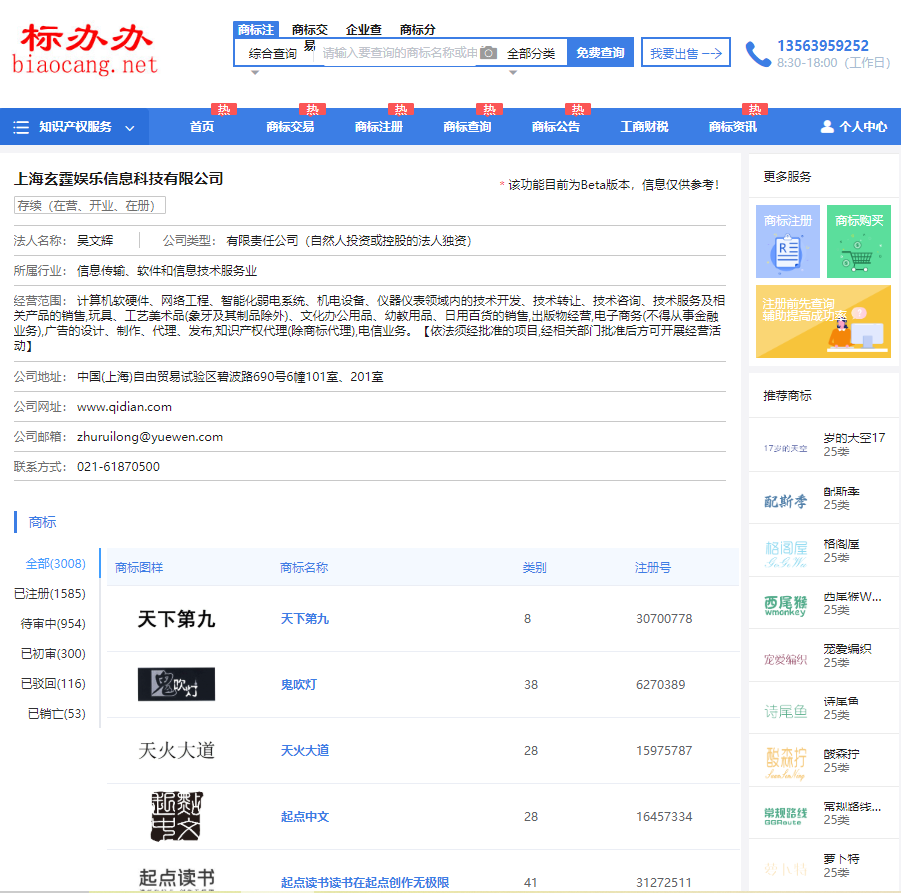The width and height of the screenshot is (901, 893).
Task: Filter trademarks by 已注册(1585)
Action: pyautogui.click(x=49, y=594)
